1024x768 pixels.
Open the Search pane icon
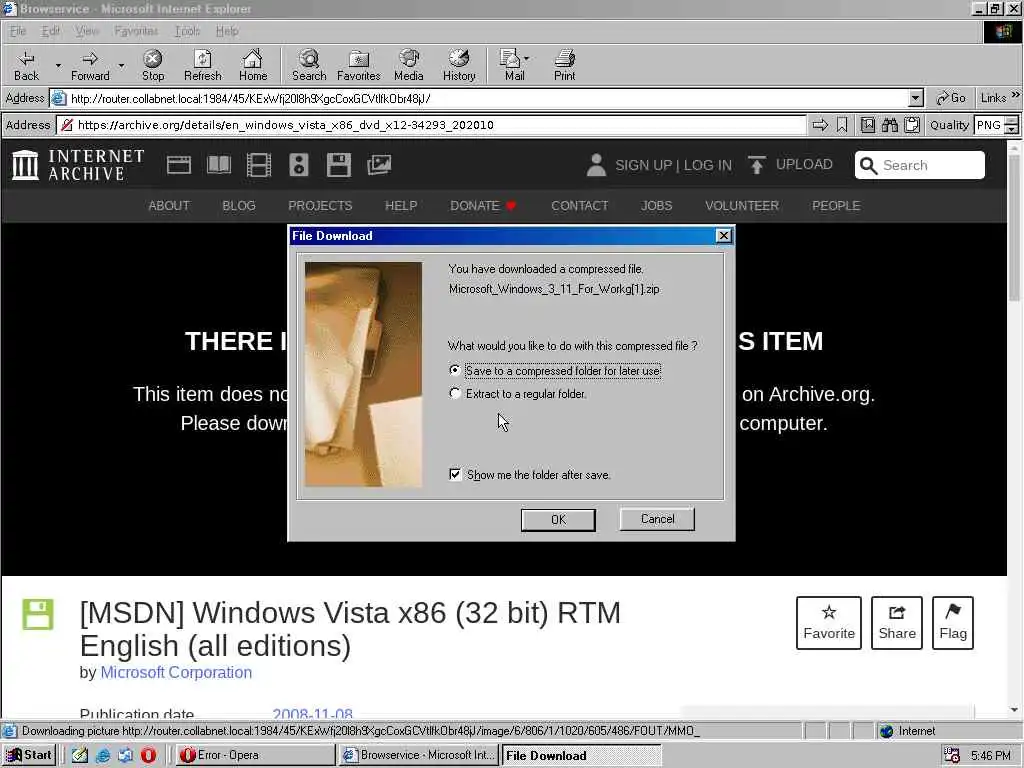click(x=309, y=65)
